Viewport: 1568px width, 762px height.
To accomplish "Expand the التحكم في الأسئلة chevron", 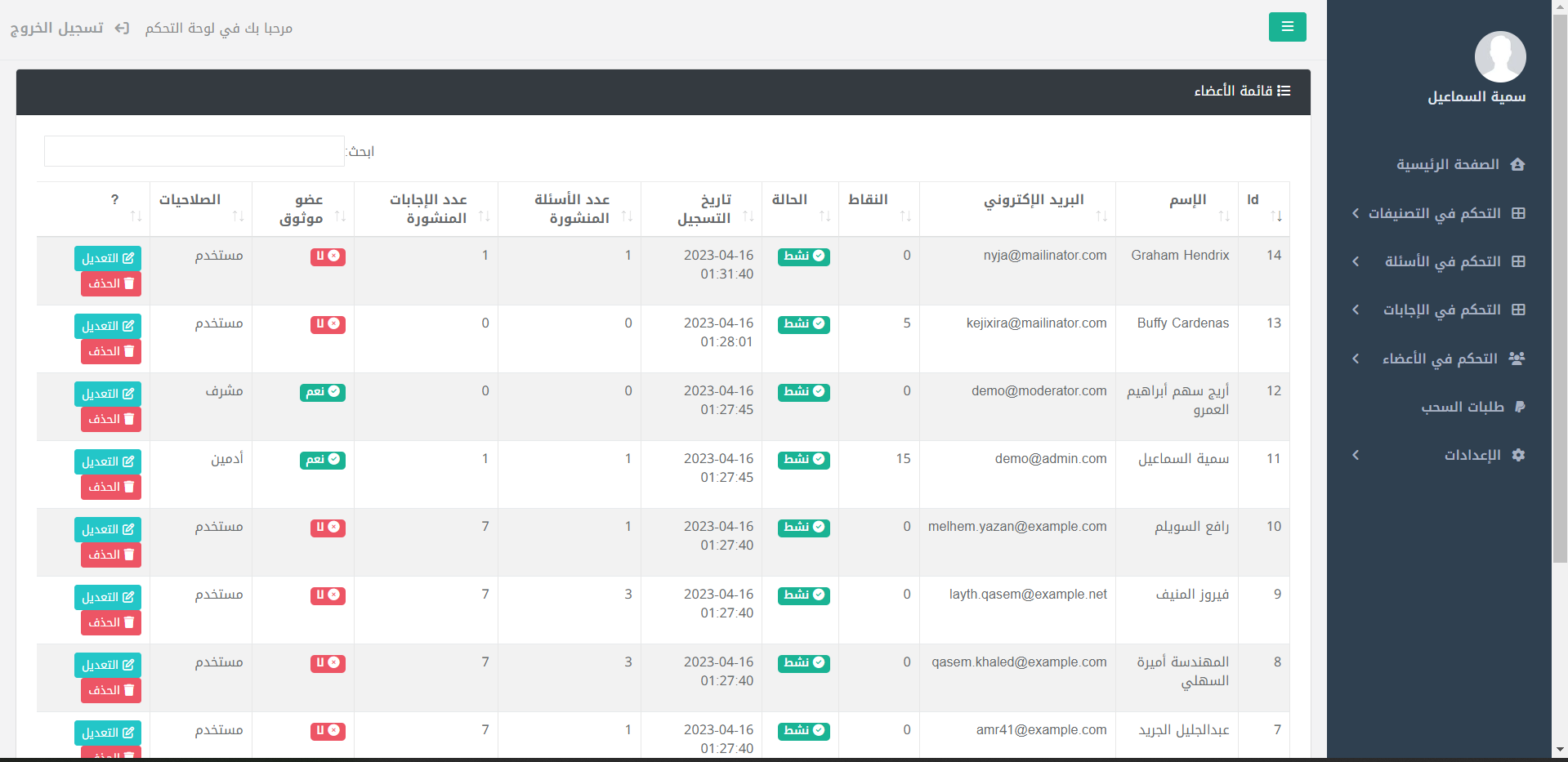I will pos(1356,261).
